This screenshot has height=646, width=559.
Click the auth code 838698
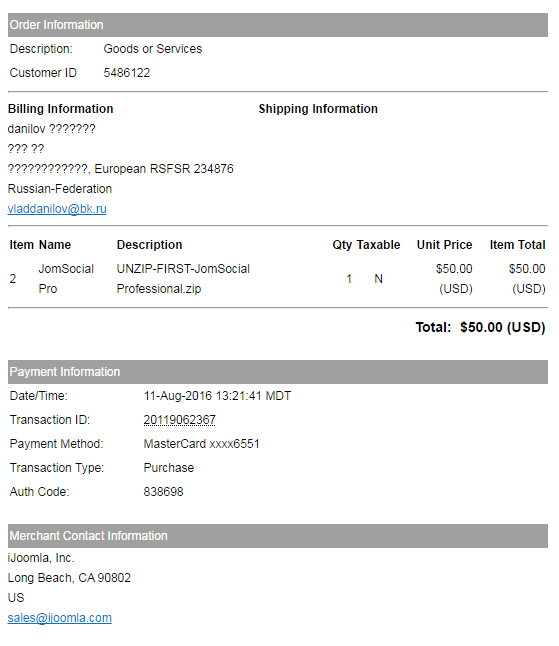163,492
